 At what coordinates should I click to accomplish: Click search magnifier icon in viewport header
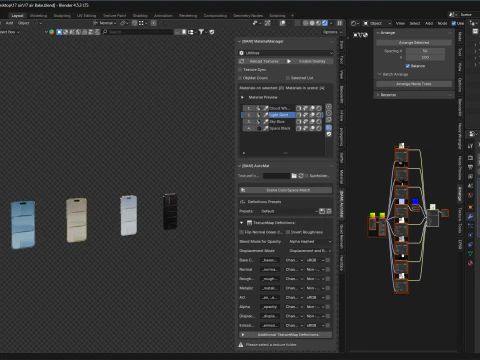tap(105, 32)
